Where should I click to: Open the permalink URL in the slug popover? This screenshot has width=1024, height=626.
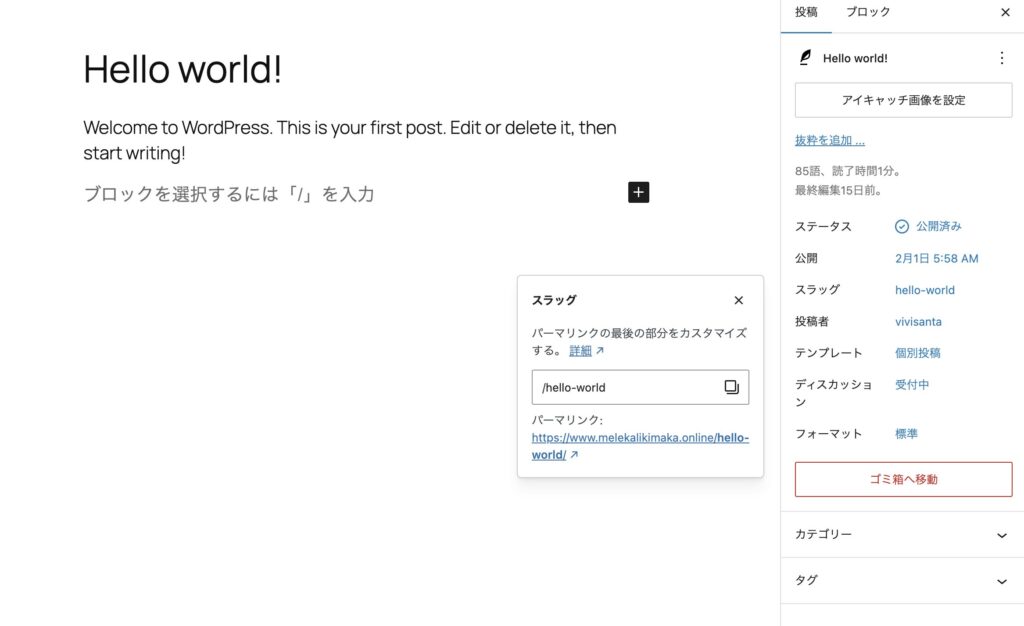coord(640,446)
